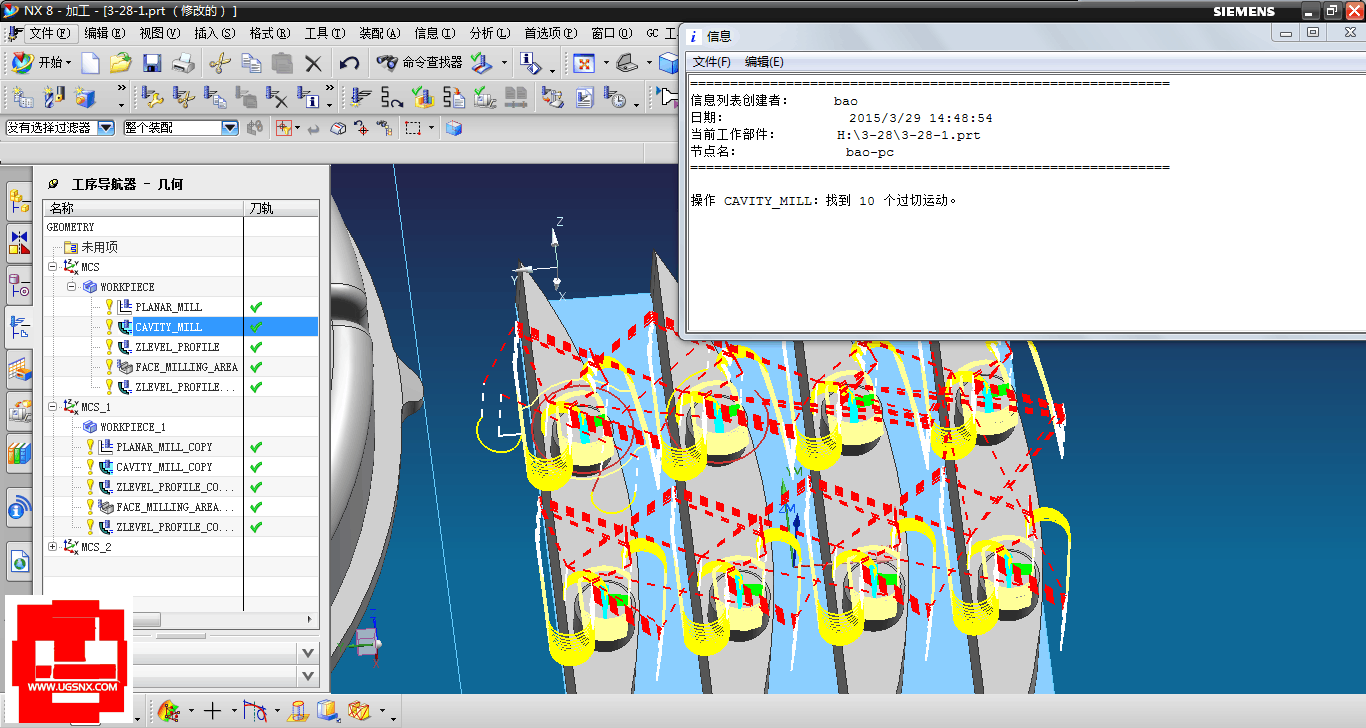Open the Assembly Navigator sidebar tab

19,202
